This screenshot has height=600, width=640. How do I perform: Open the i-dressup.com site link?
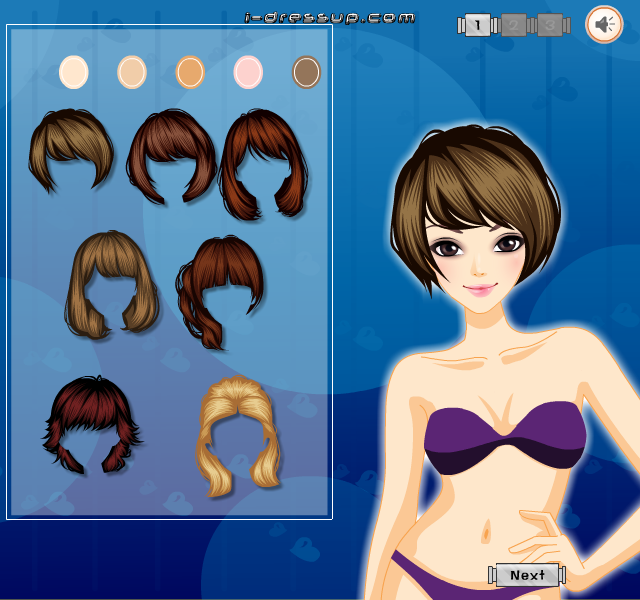coord(329,18)
